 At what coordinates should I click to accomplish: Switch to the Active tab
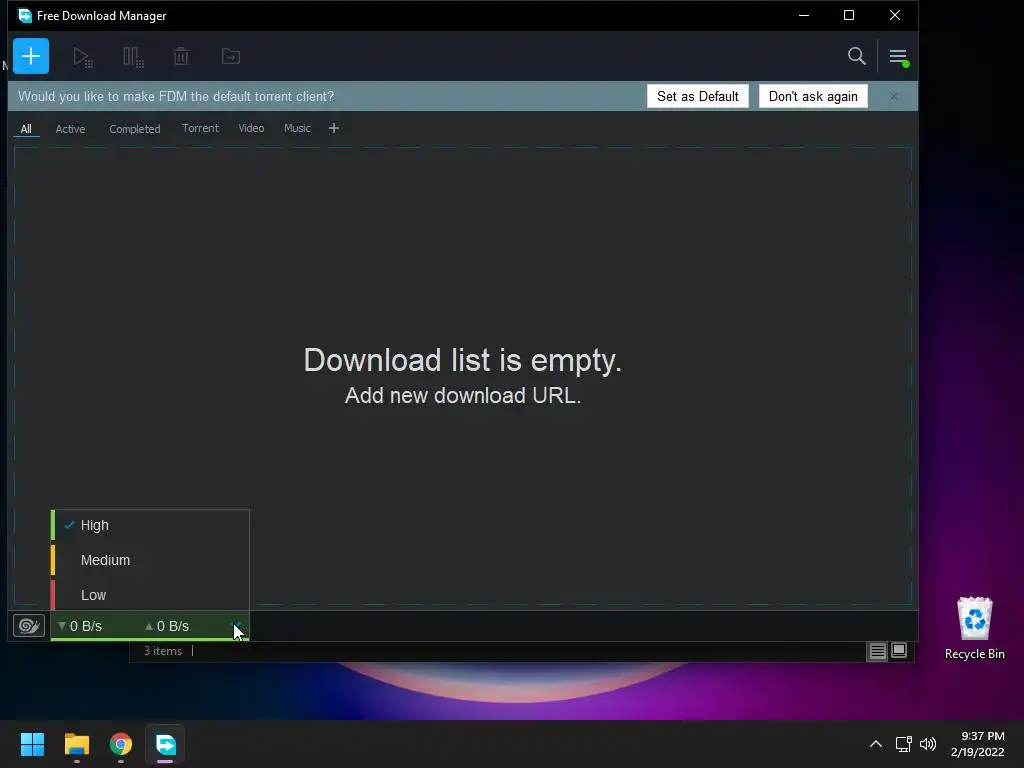[70, 129]
